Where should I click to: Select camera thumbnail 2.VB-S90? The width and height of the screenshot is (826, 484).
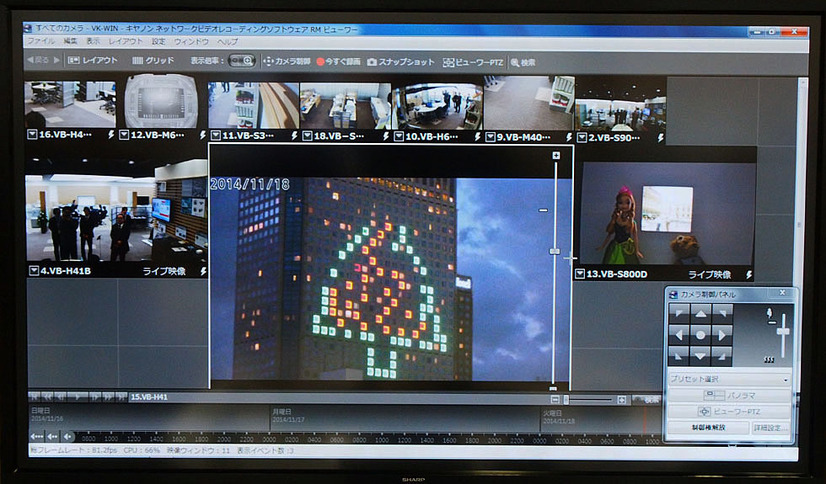621,105
